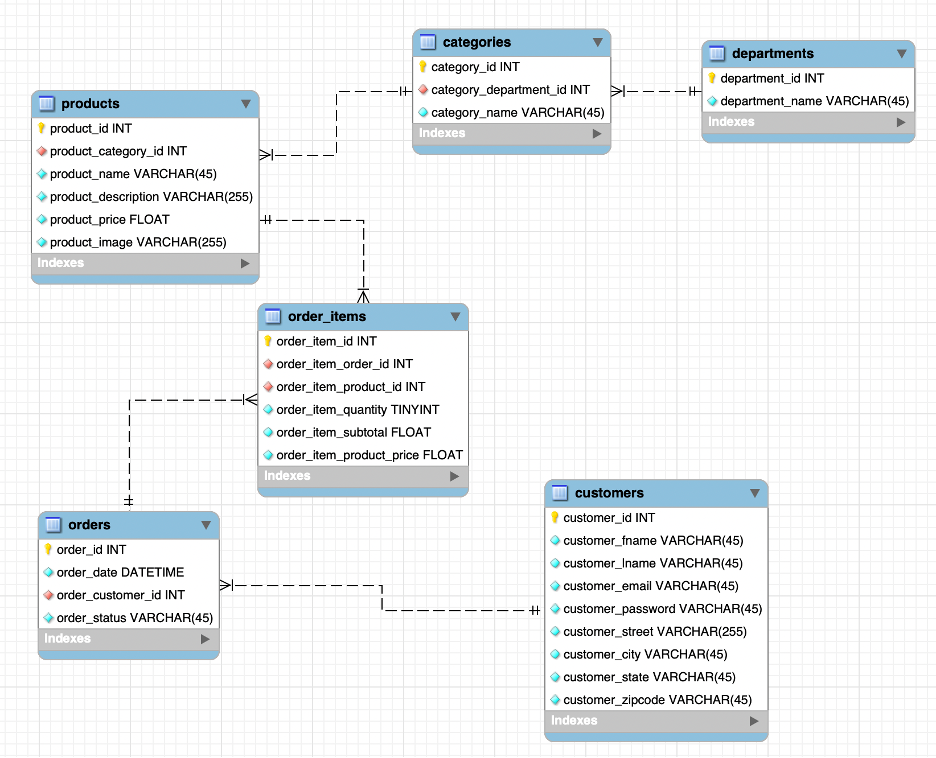
Task: Select the customer_id primary key icon
Action: (x=555, y=517)
